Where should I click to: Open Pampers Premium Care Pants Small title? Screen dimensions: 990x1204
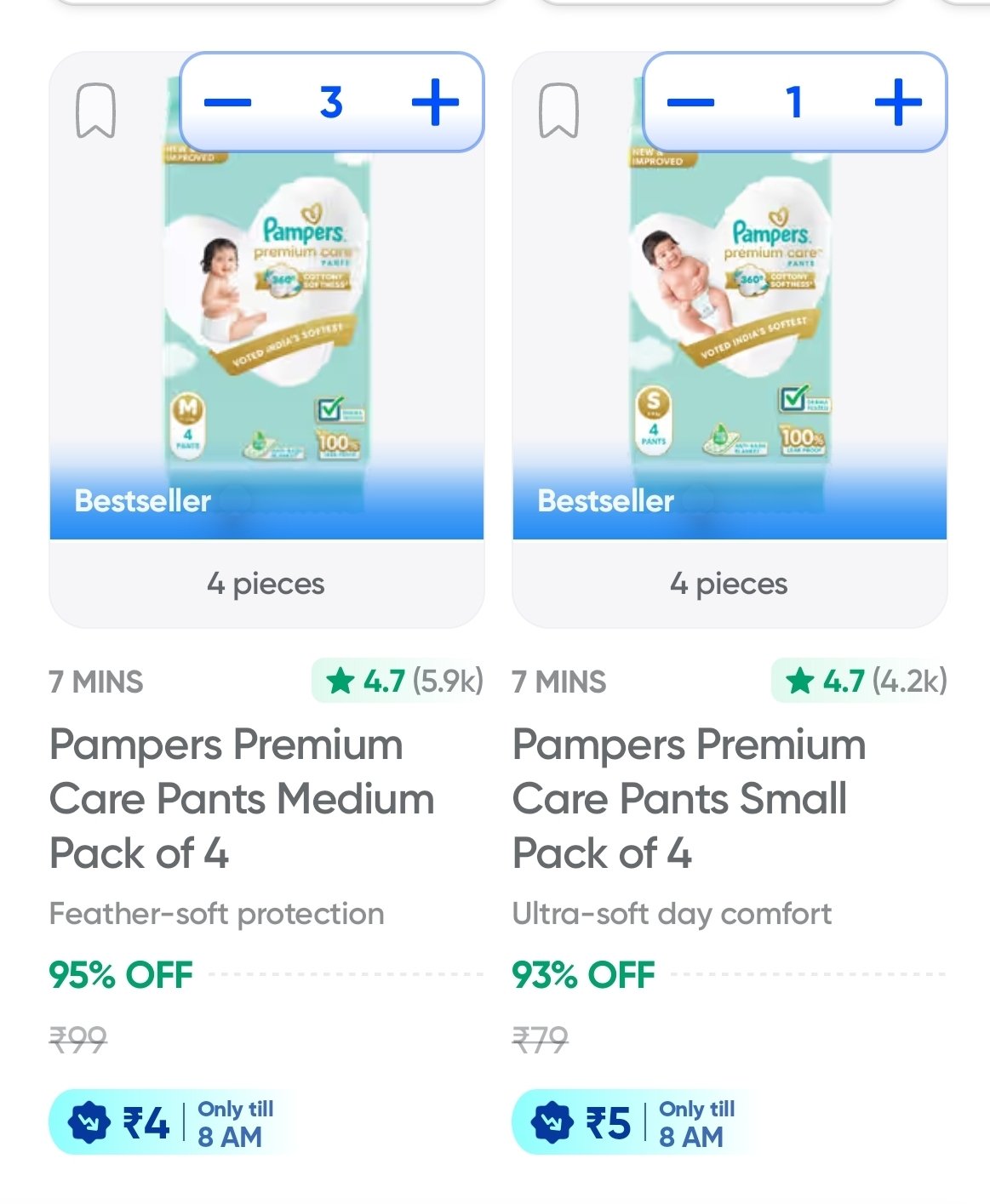(689, 798)
